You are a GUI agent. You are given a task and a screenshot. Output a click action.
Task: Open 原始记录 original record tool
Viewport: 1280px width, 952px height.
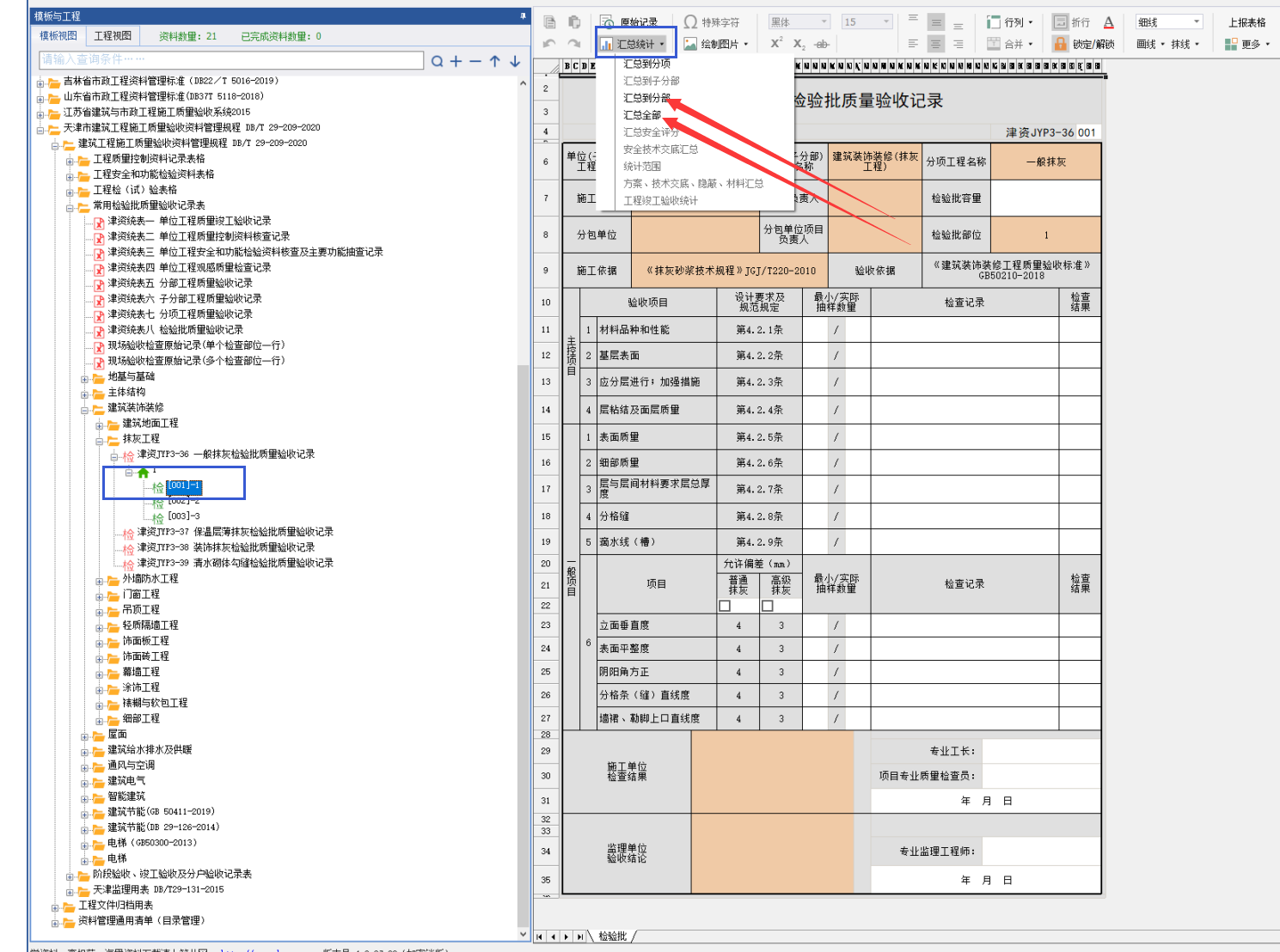(x=629, y=22)
